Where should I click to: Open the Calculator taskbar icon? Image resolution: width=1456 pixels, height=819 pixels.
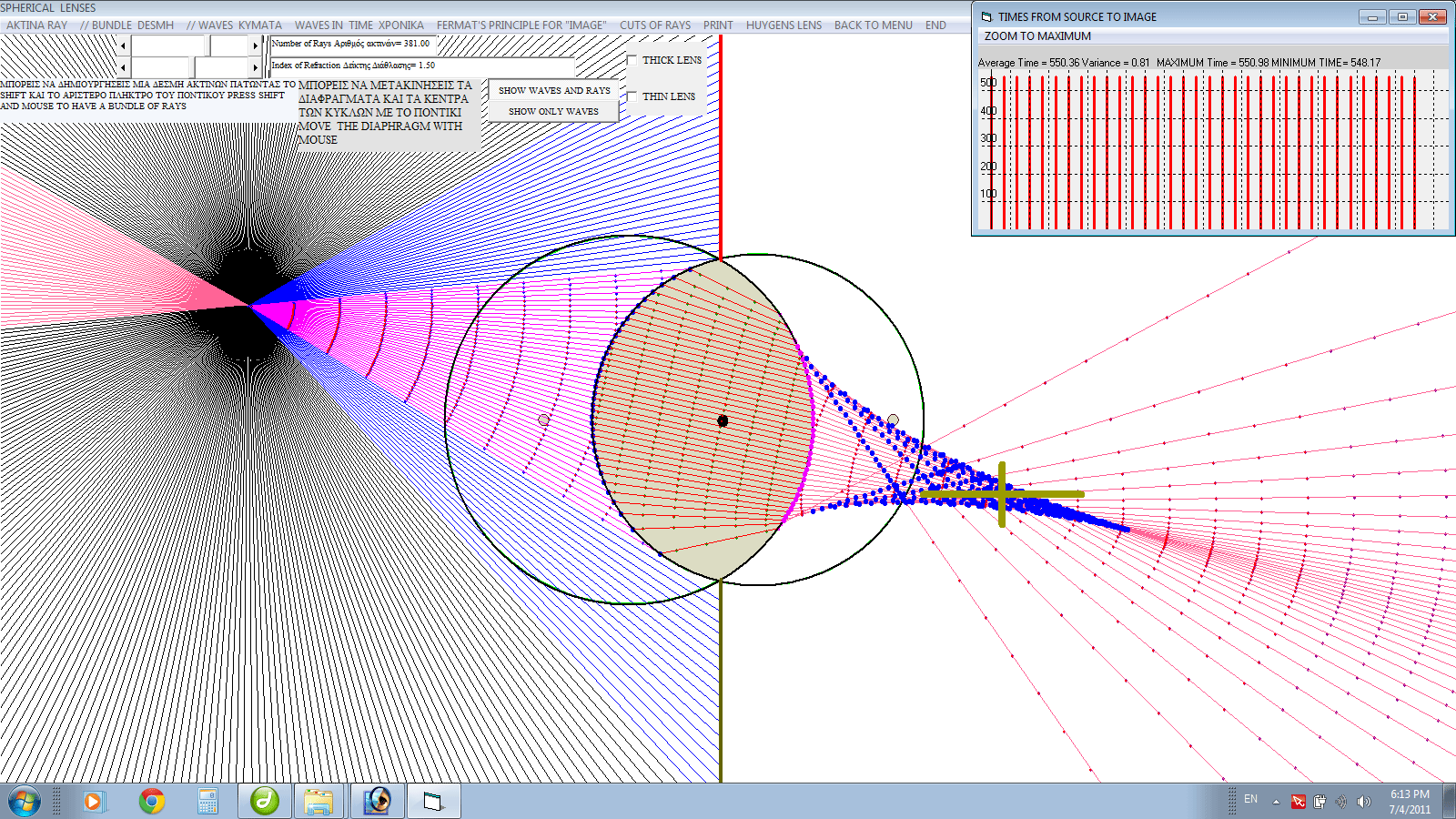click(x=207, y=801)
